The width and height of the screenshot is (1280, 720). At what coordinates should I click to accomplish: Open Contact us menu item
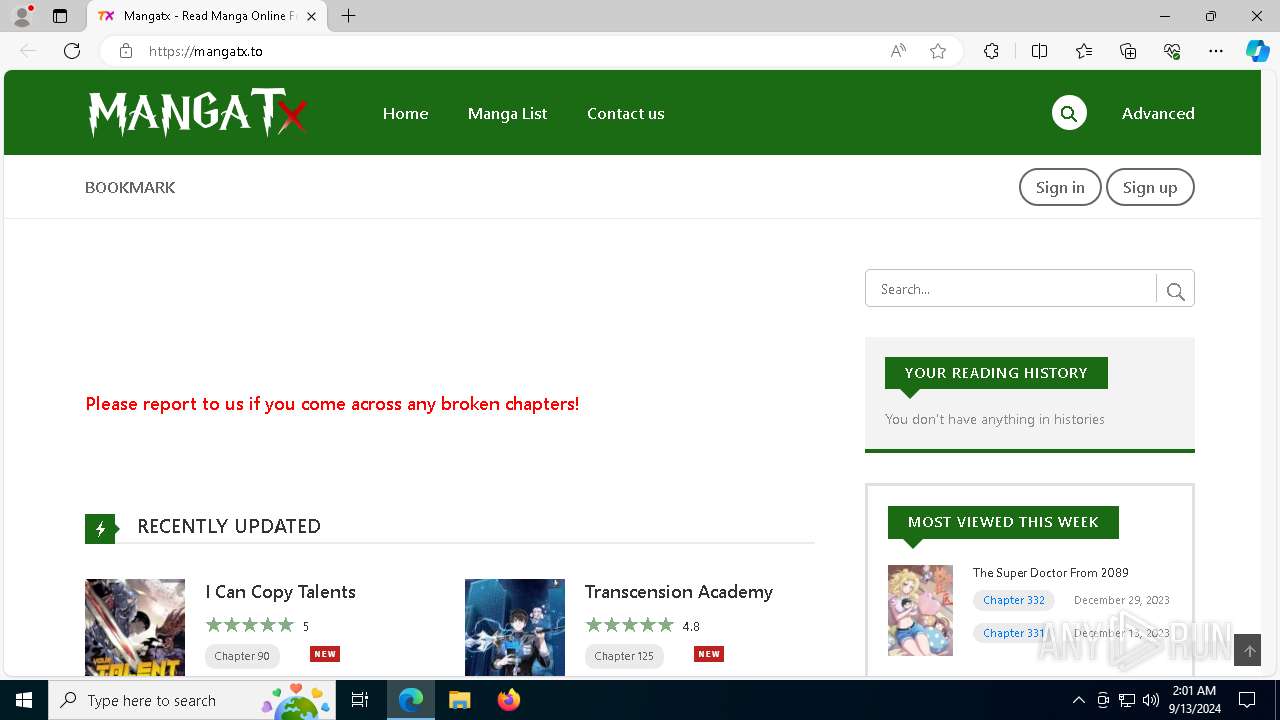tap(625, 113)
